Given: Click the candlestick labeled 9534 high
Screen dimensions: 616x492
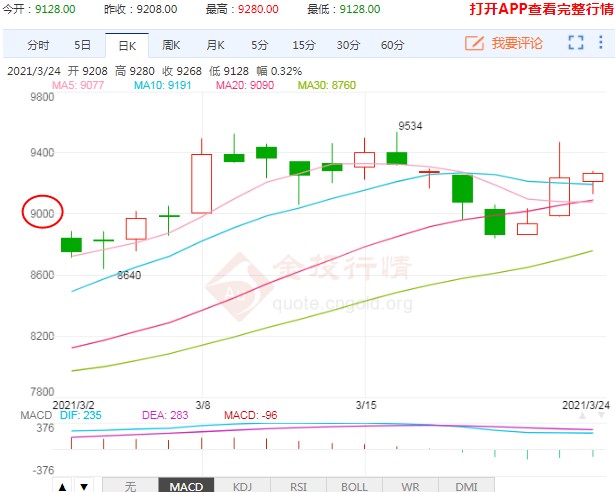Looking at the screenshot, I should click(x=396, y=157).
